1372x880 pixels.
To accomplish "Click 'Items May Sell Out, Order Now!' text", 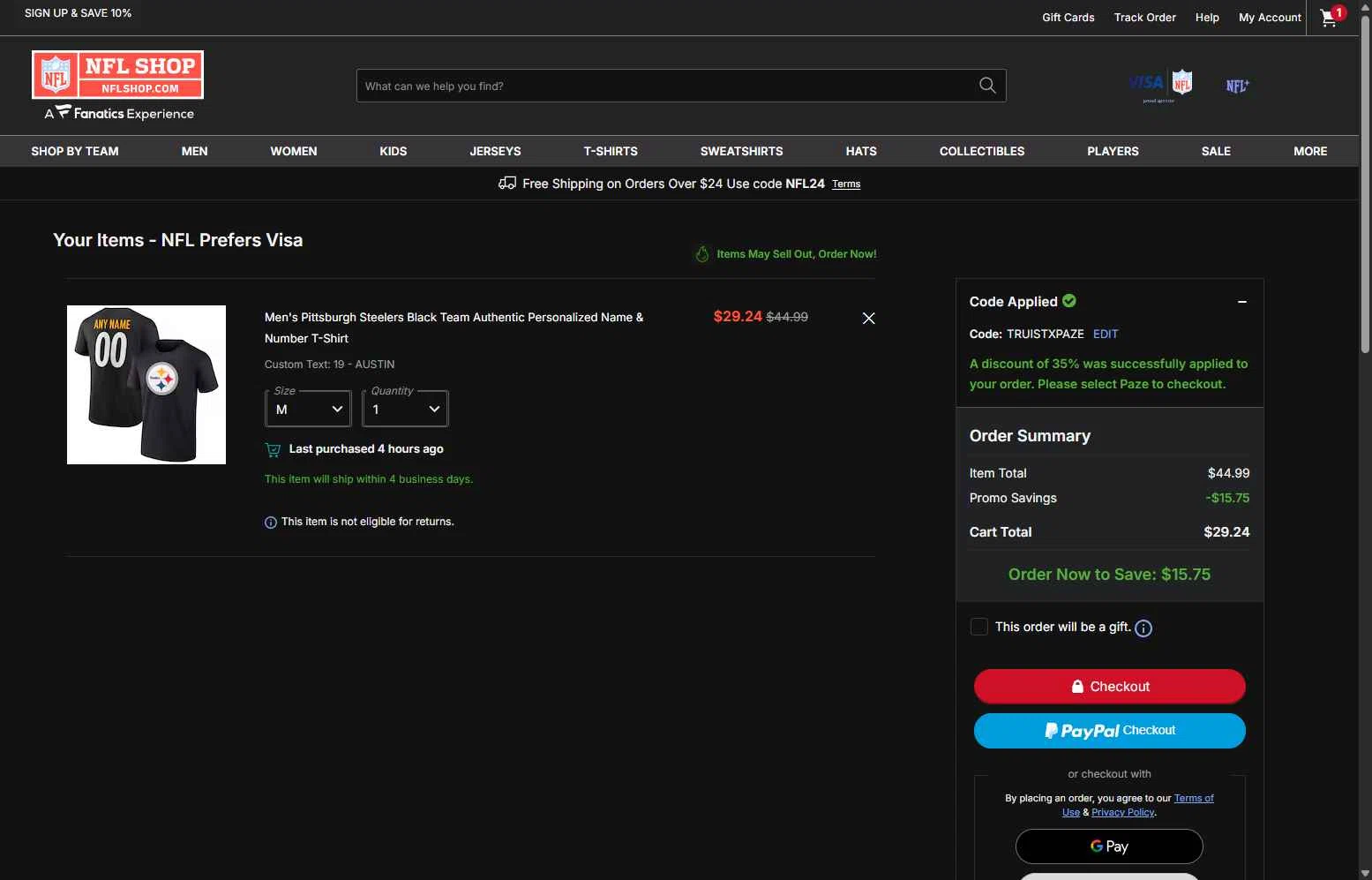I will (x=797, y=254).
